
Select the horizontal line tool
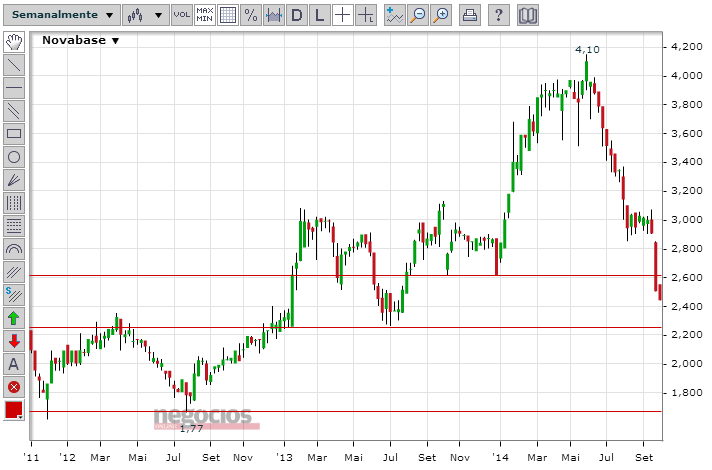pyautogui.click(x=14, y=88)
